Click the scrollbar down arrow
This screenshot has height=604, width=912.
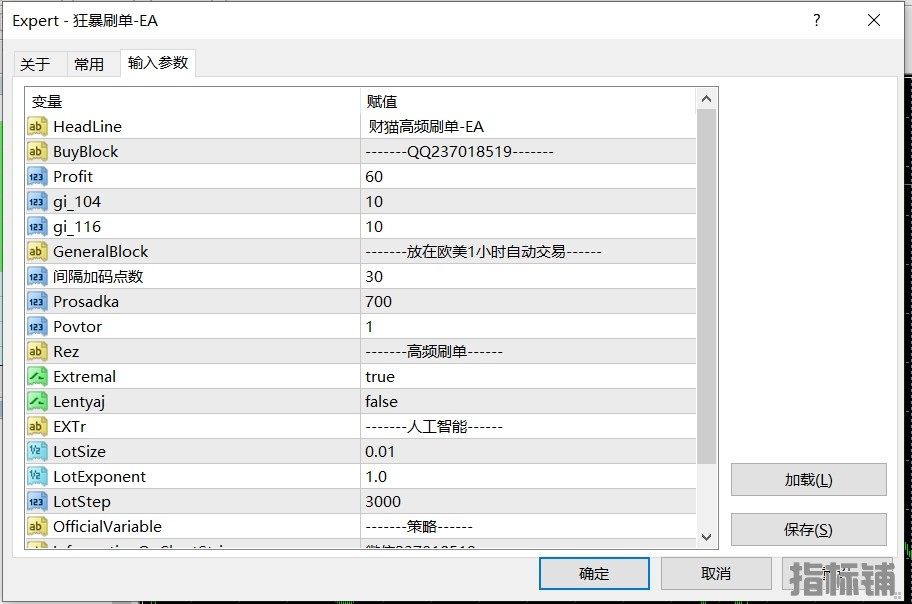coord(707,537)
